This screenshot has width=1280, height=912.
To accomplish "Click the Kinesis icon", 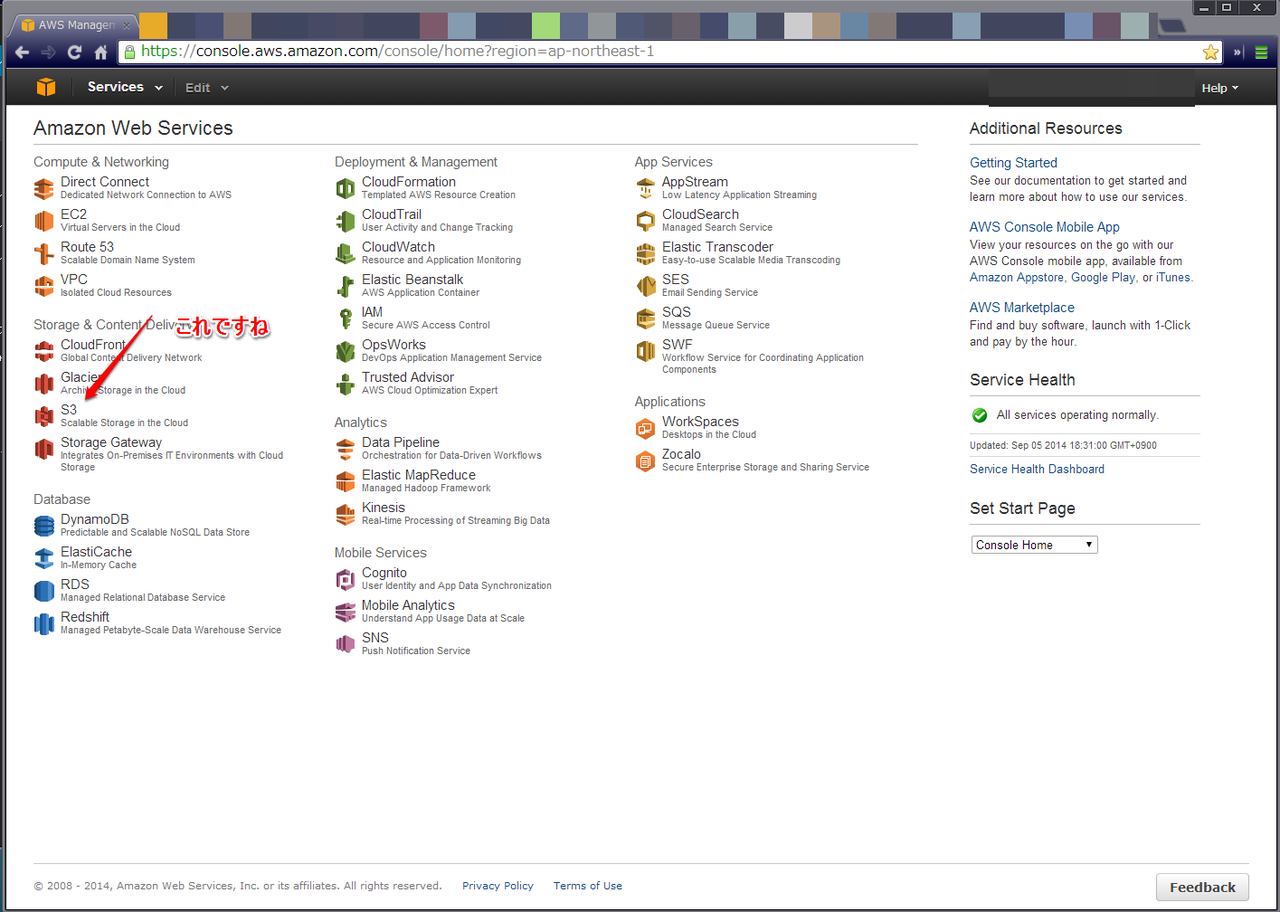I will [x=345, y=514].
